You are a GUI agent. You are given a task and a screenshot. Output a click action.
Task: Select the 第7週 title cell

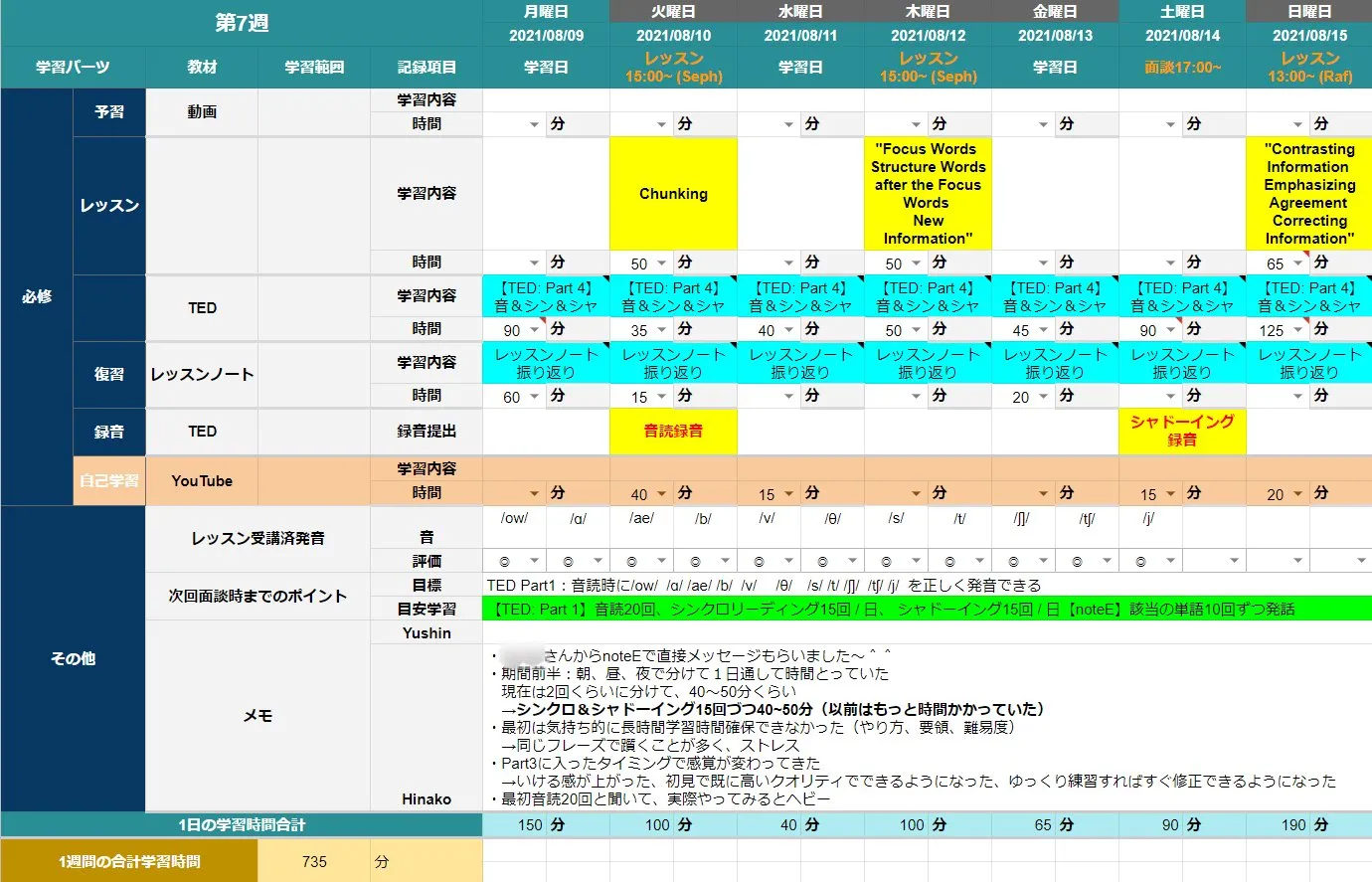[242, 23]
